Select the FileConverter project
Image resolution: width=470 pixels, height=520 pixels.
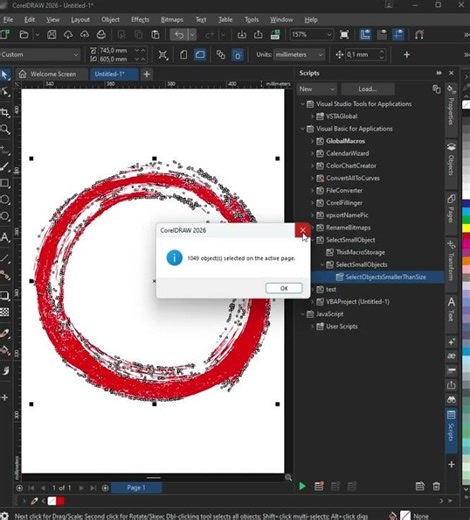point(344,190)
